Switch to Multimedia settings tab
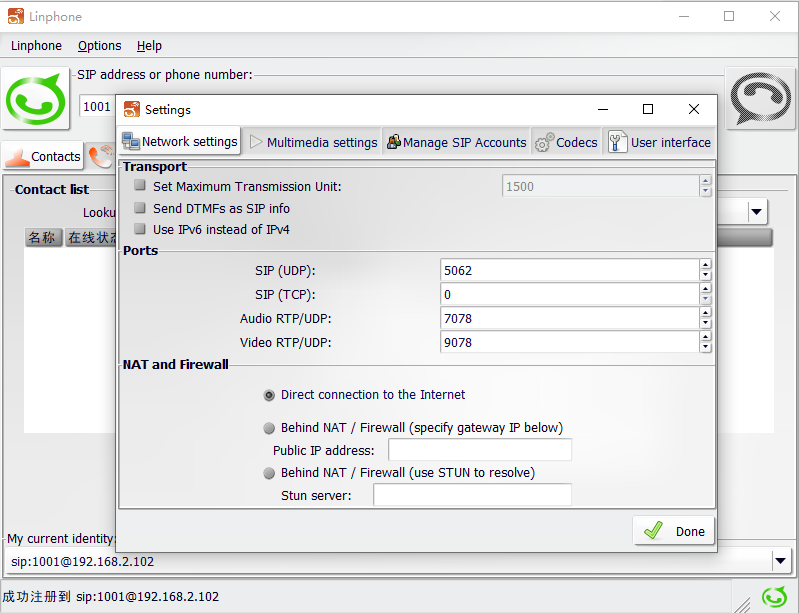 tap(313, 142)
